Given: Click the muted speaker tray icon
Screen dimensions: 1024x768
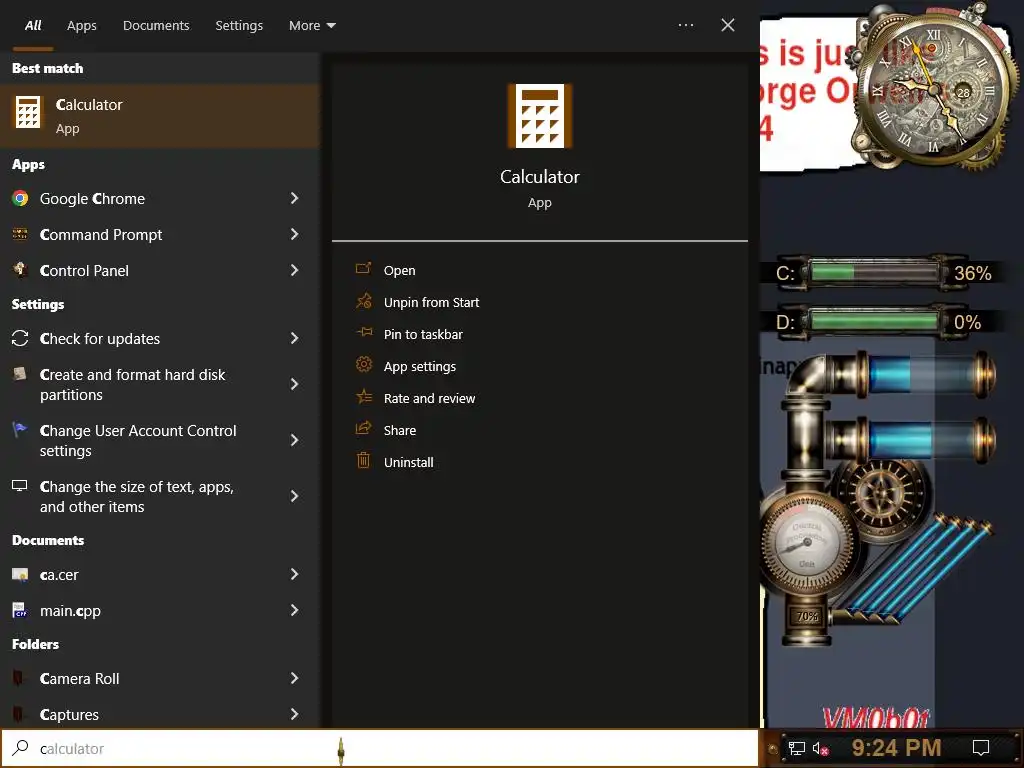Looking at the screenshot, I should click(x=820, y=748).
